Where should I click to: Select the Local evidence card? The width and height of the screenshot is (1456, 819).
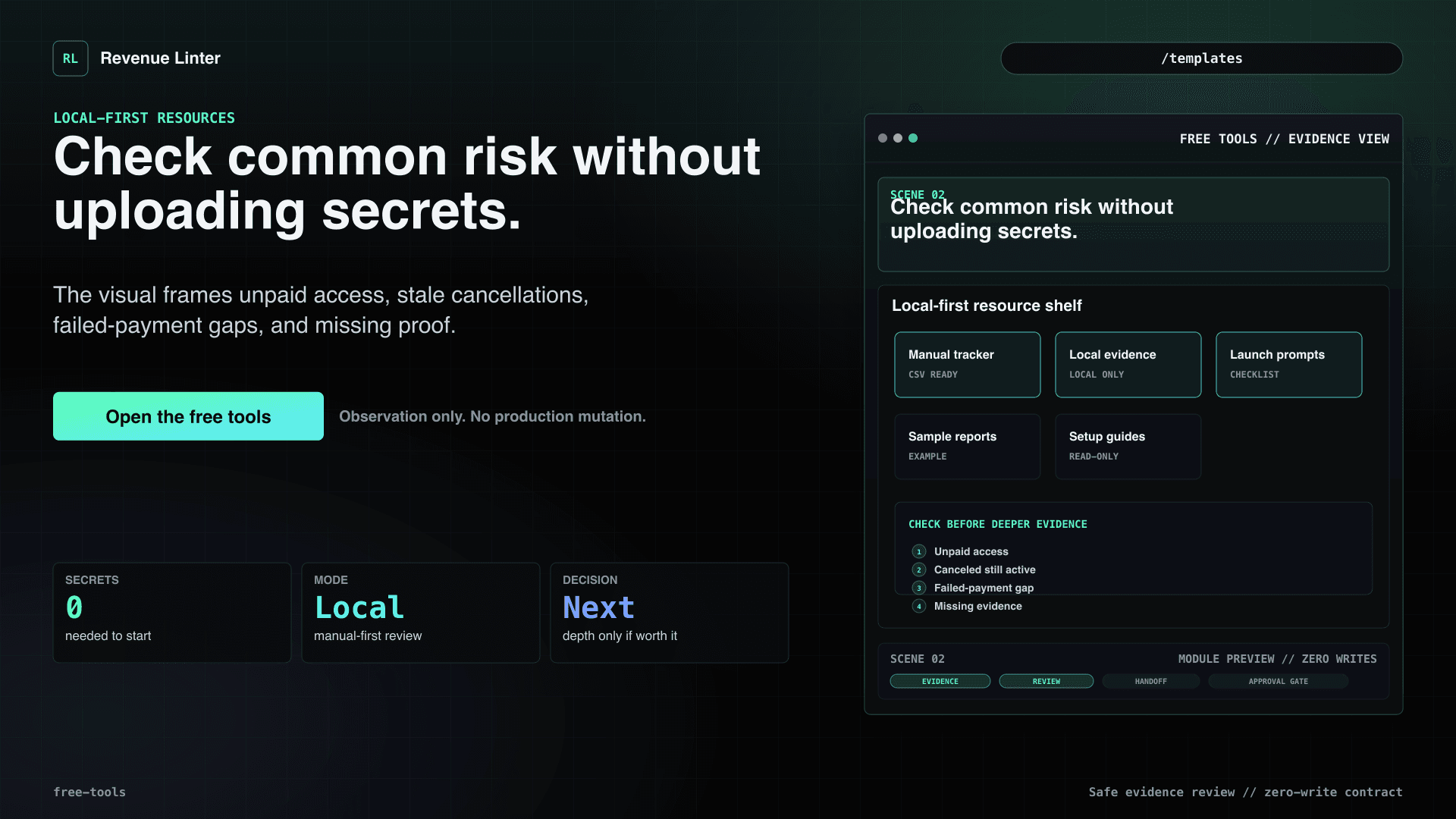click(x=1128, y=365)
